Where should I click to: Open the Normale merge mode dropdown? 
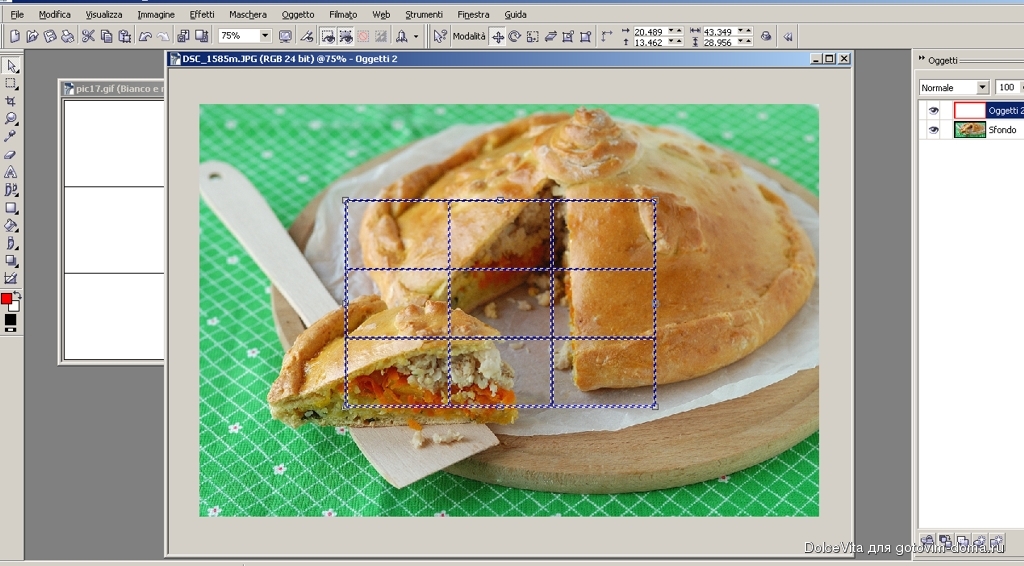pos(982,87)
